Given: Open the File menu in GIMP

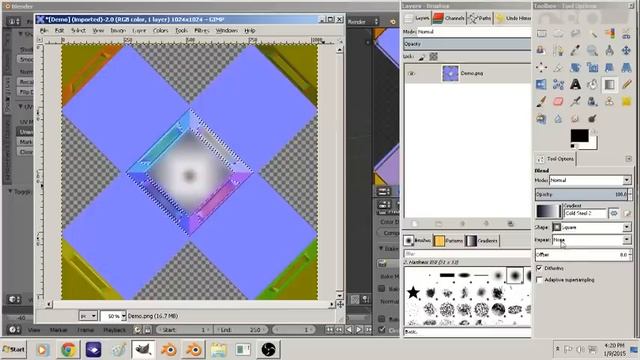Looking at the screenshot, I should (44, 31).
